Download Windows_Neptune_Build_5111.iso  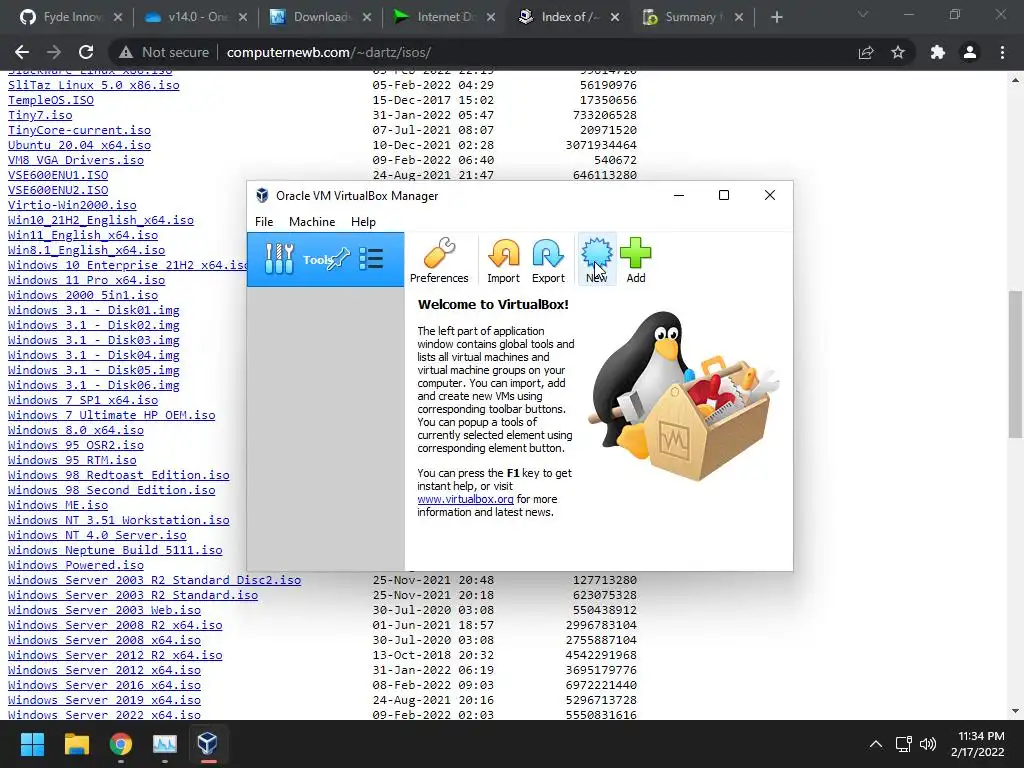coord(115,551)
